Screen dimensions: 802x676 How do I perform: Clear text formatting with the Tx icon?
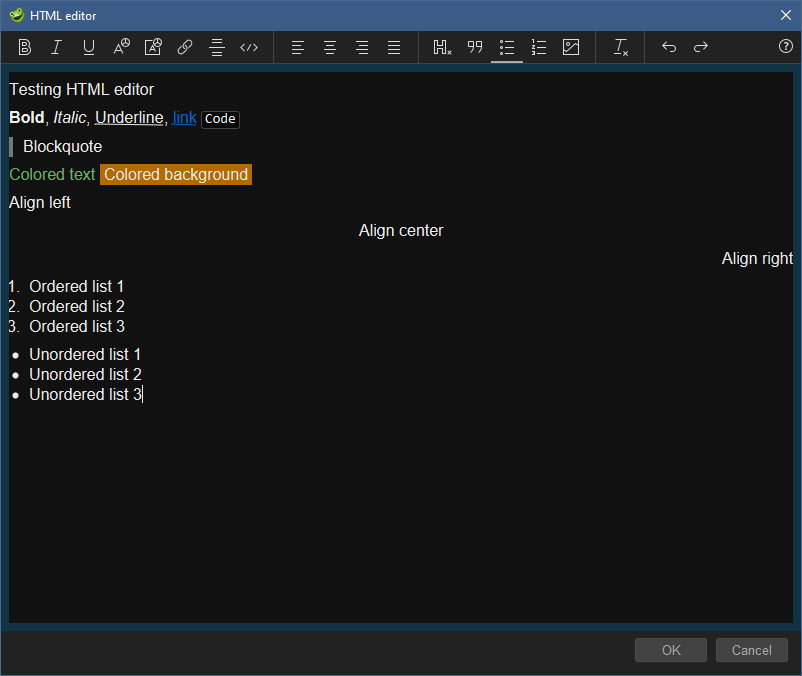coord(619,47)
